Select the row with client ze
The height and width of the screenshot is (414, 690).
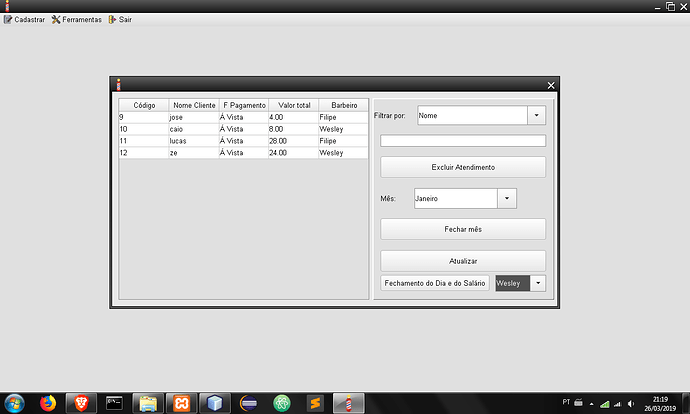[243, 153]
